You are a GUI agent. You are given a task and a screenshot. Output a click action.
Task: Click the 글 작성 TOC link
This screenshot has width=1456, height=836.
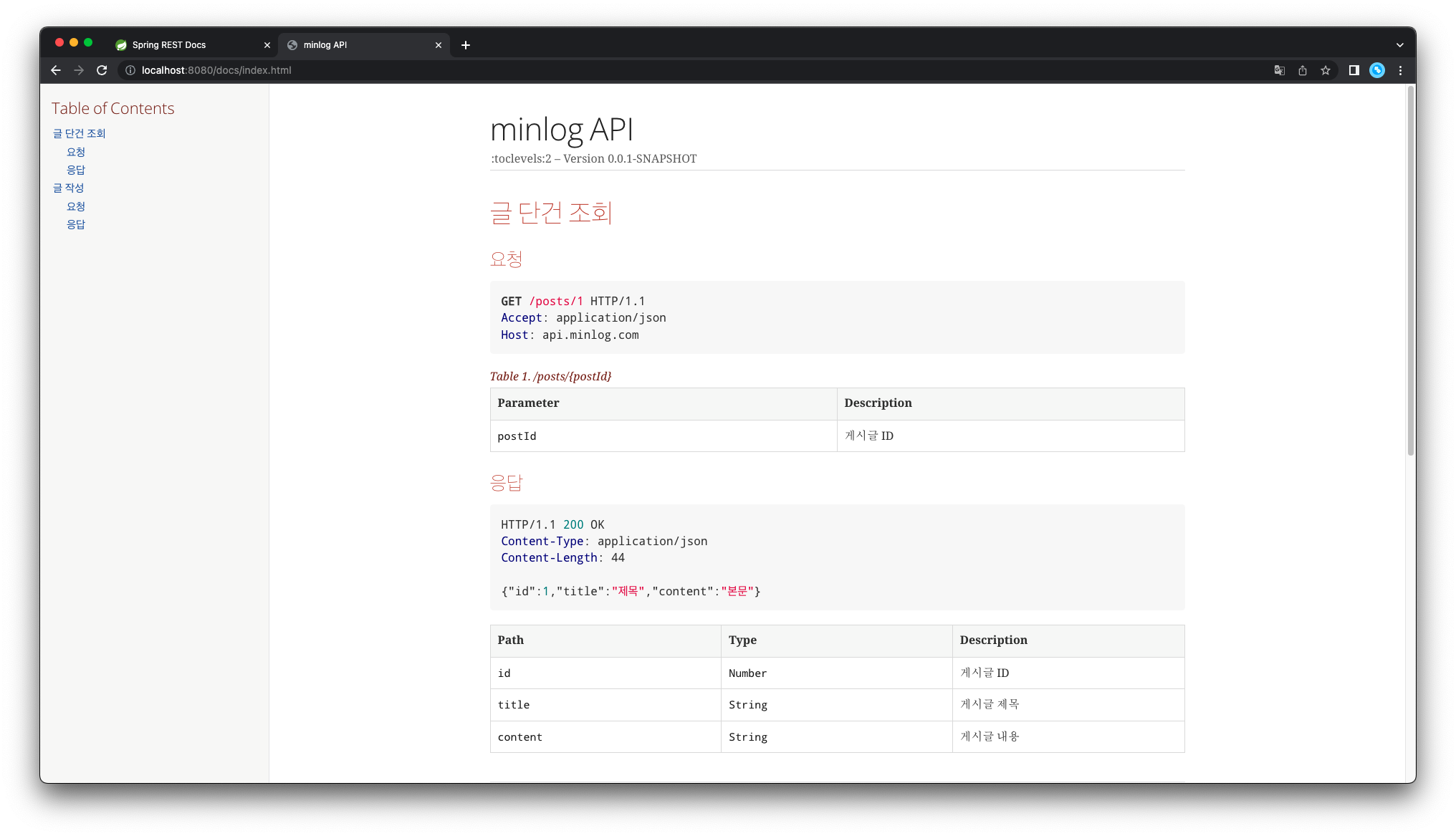click(68, 188)
